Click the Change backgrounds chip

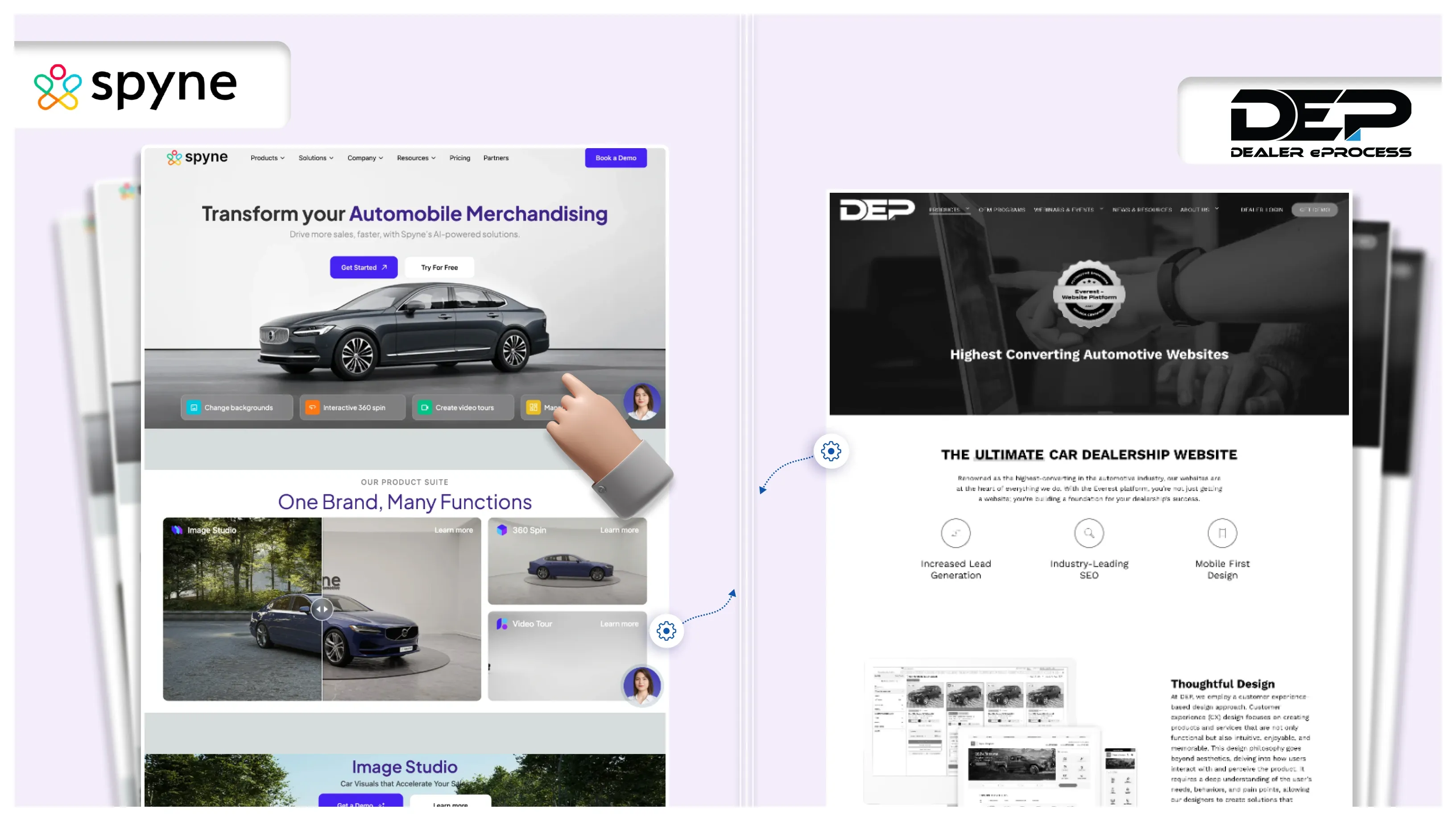[x=236, y=407]
